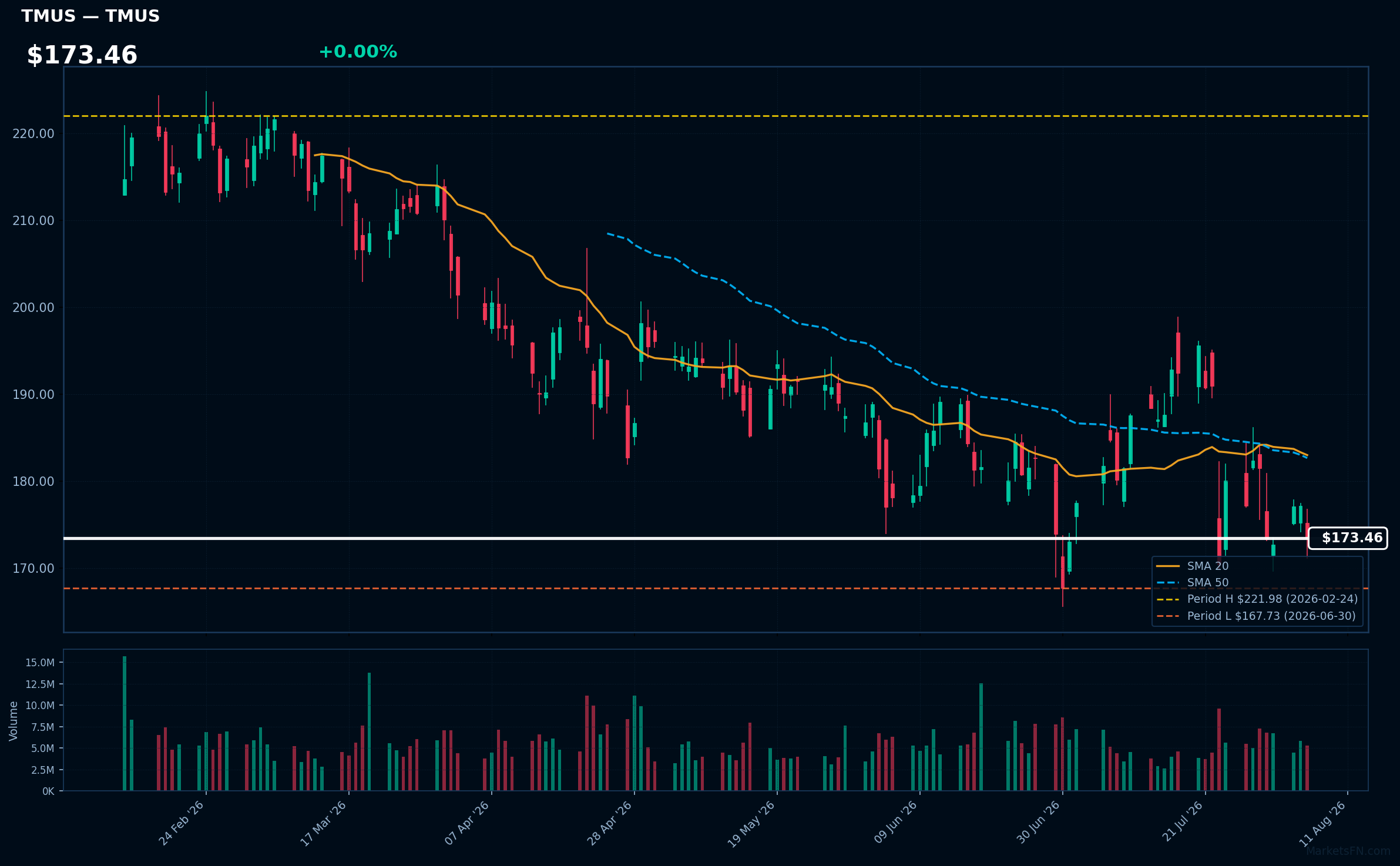Click the 28 Apr '26 date label
Image resolution: width=1400 pixels, height=866 pixels.
(x=610, y=823)
